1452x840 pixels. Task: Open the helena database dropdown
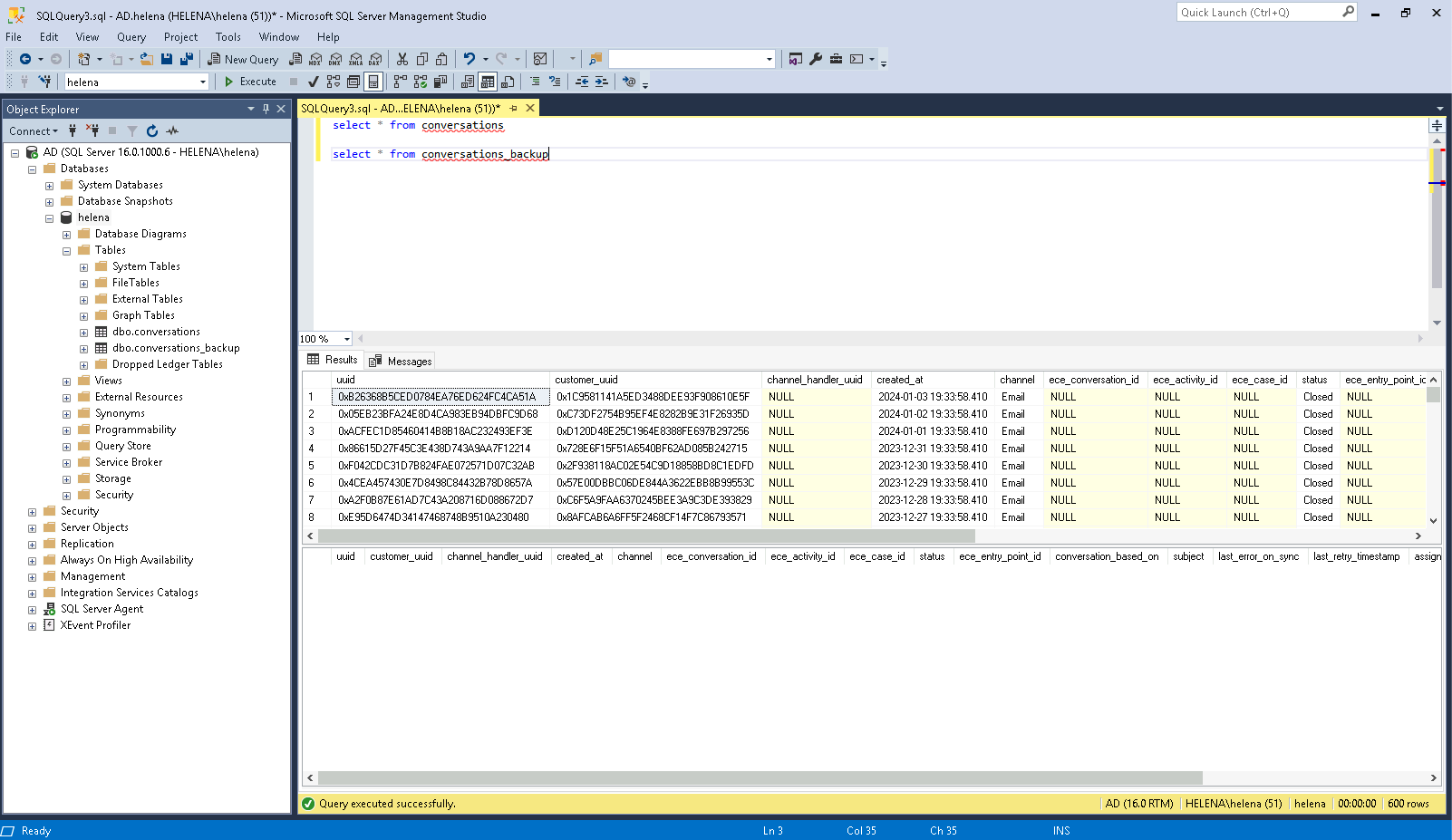pos(203,82)
